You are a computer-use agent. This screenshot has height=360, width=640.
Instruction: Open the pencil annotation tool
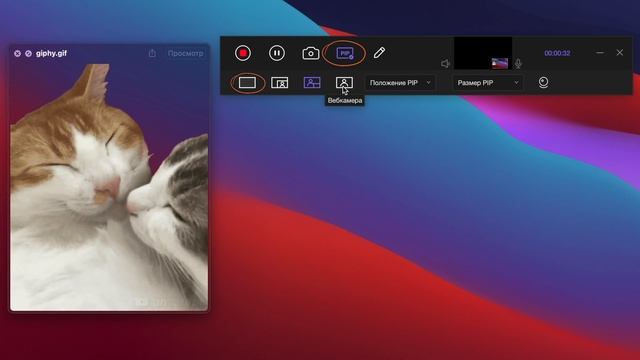[379, 53]
